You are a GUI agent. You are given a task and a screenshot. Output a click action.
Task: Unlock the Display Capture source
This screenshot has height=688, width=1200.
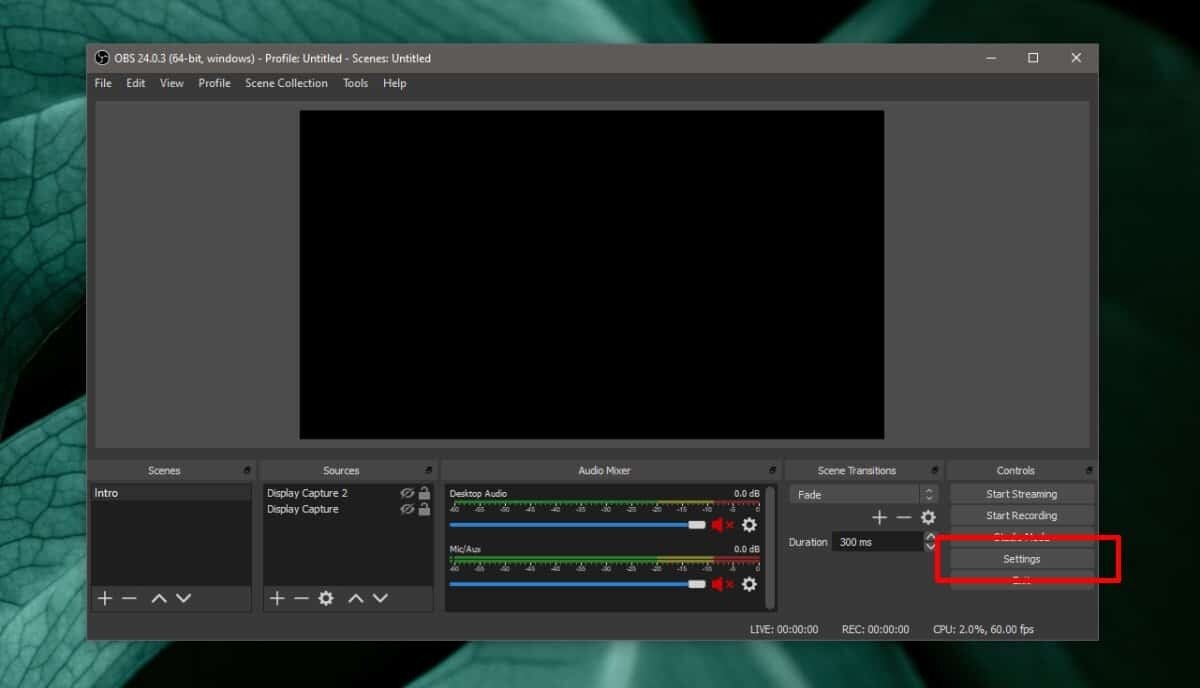coord(424,509)
